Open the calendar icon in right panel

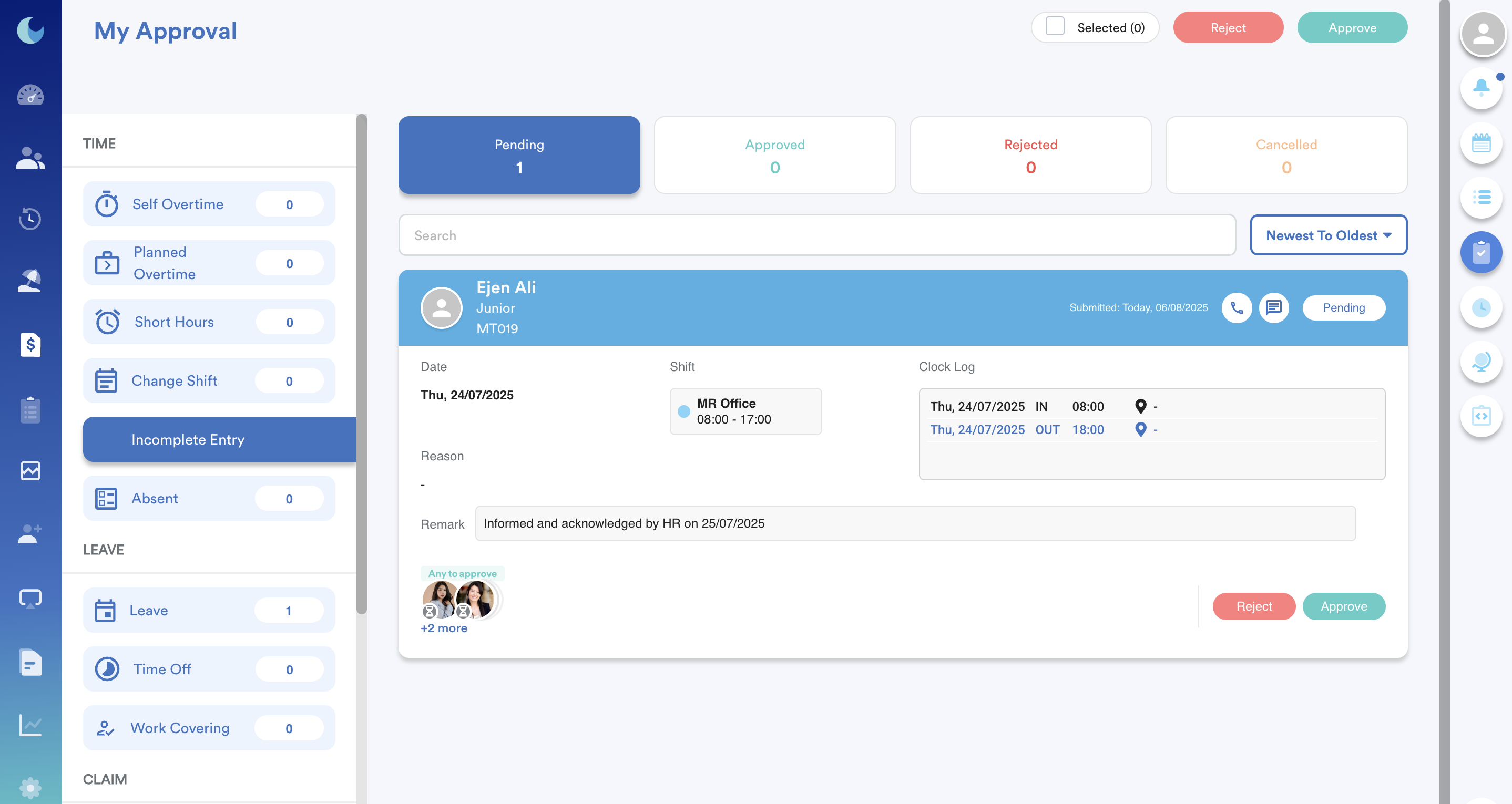coord(1481,143)
